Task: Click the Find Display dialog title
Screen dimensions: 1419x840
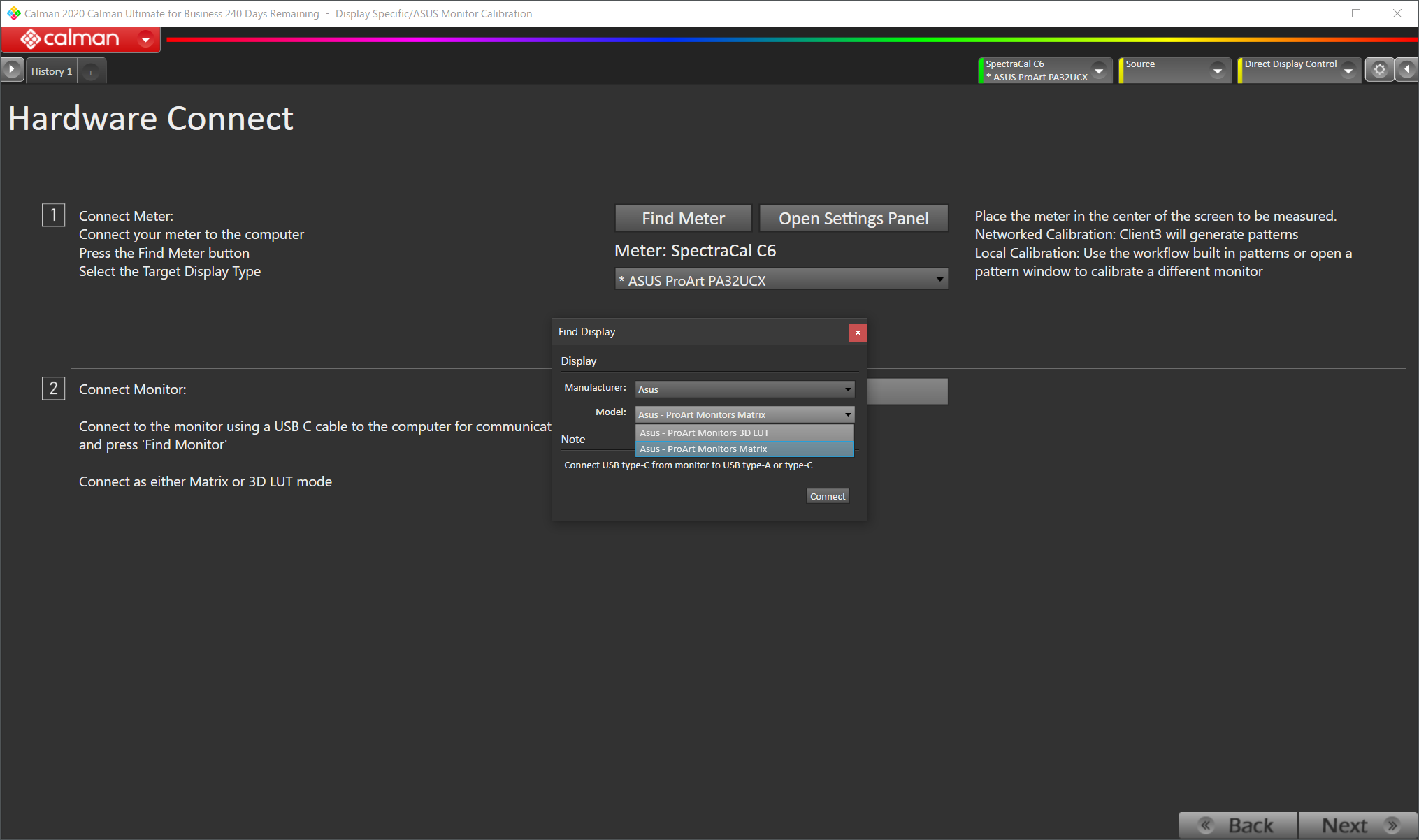Action: (x=586, y=332)
